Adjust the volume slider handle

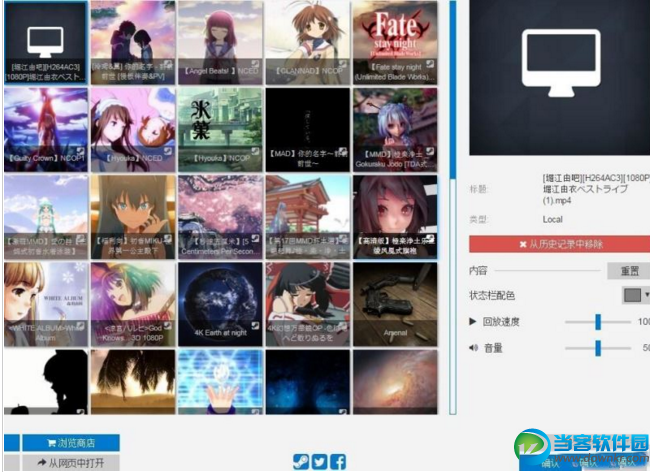tap(598, 348)
